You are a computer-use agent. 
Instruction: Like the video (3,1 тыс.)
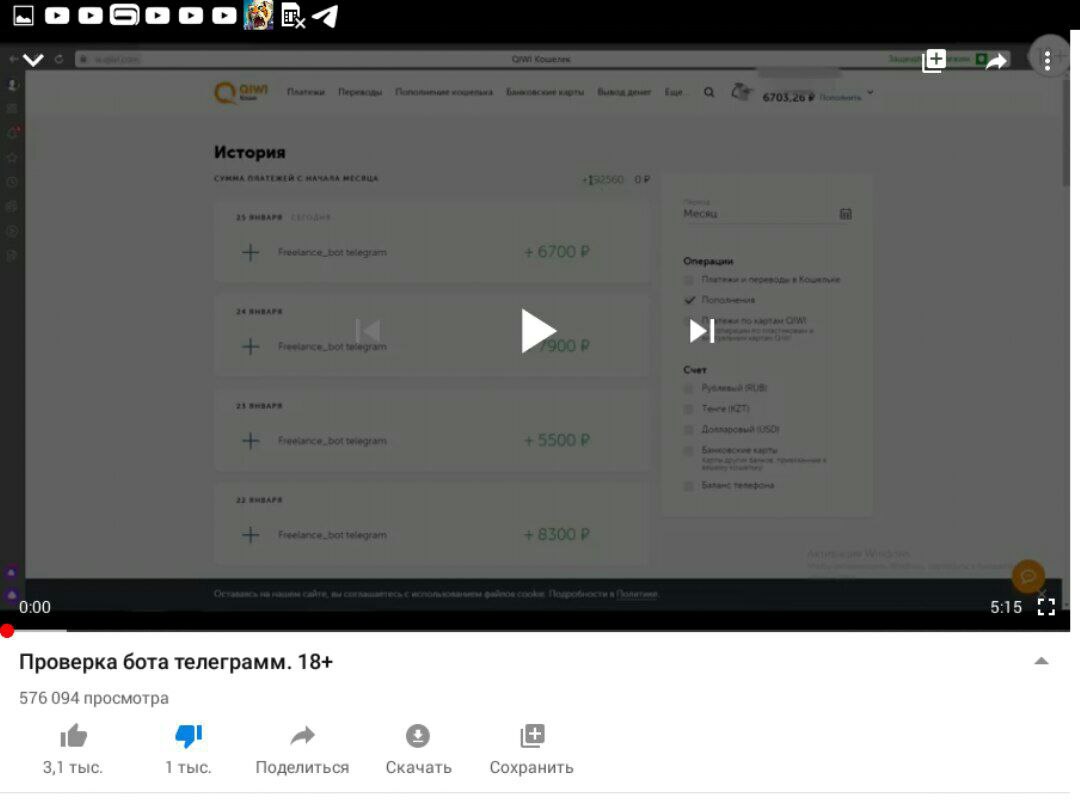coord(73,749)
